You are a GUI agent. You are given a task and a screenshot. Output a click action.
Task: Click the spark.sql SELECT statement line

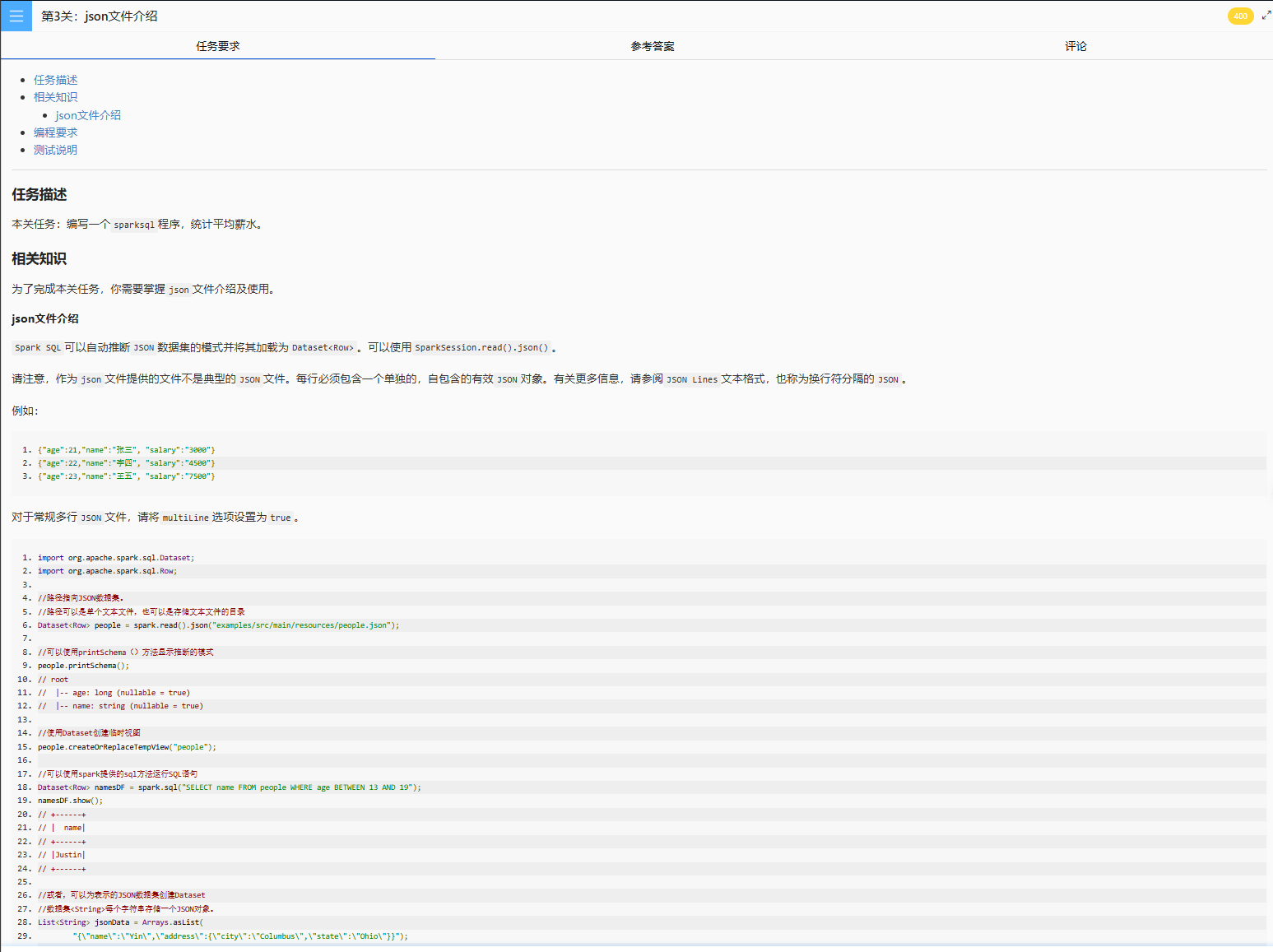pyautogui.click(x=229, y=787)
